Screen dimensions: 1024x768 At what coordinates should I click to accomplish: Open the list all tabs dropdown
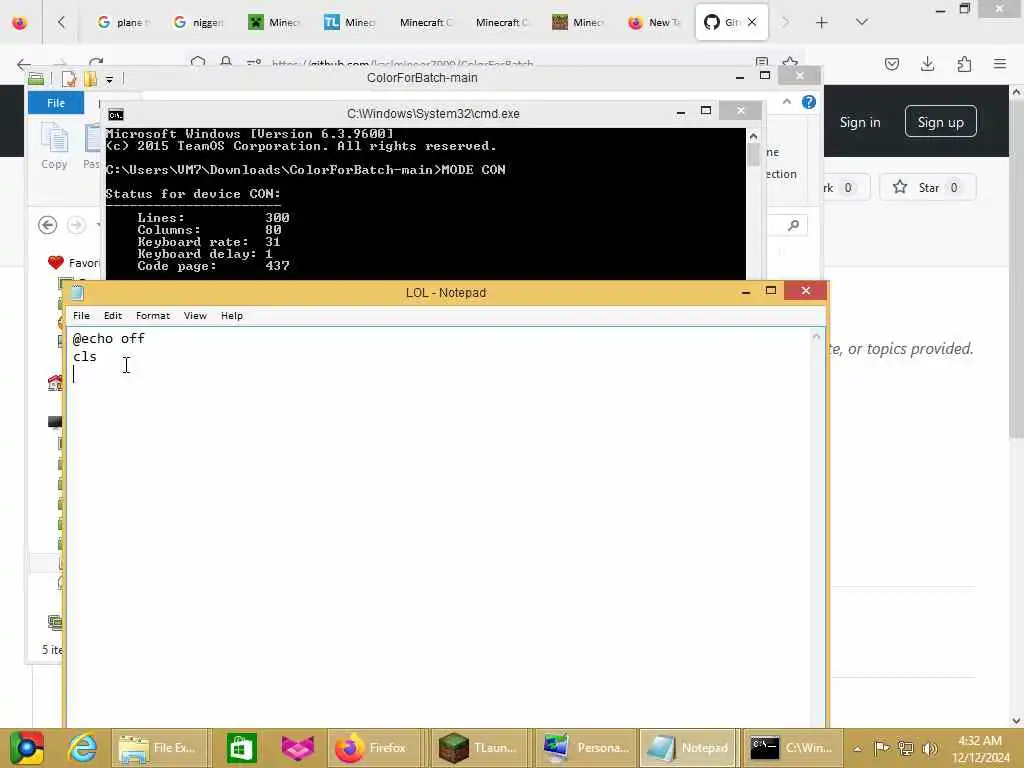point(861,23)
